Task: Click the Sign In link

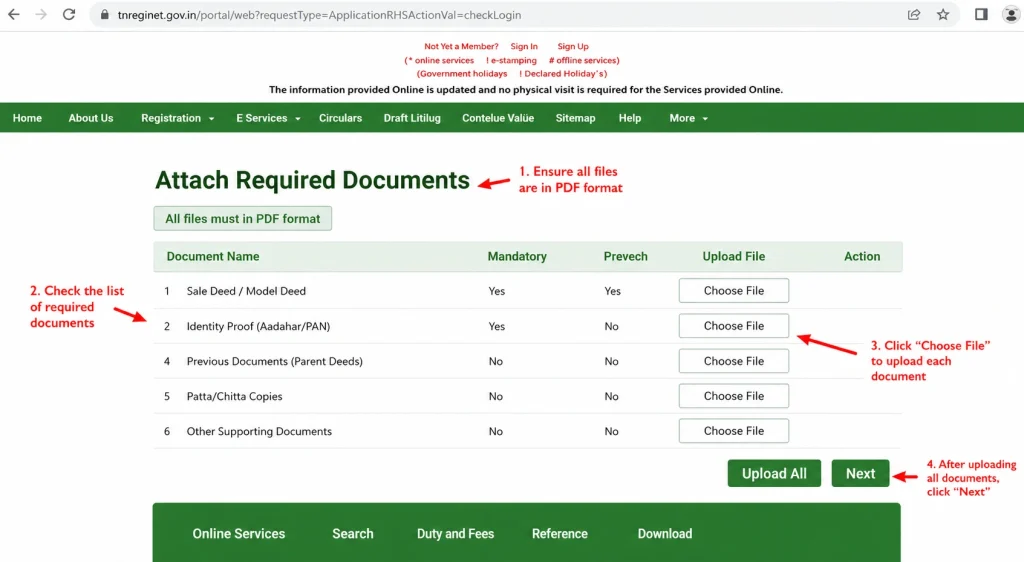Action: point(524,46)
